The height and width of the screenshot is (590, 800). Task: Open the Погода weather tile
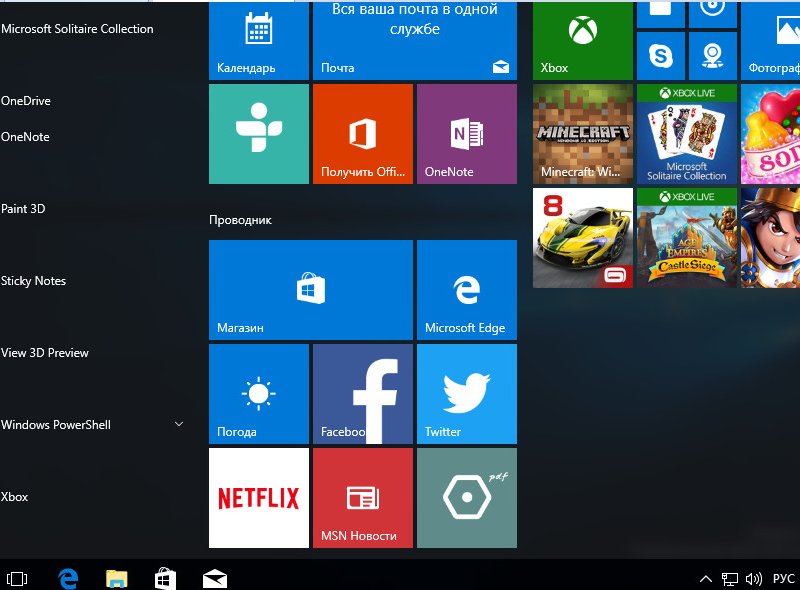pyautogui.click(x=259, y=394)
